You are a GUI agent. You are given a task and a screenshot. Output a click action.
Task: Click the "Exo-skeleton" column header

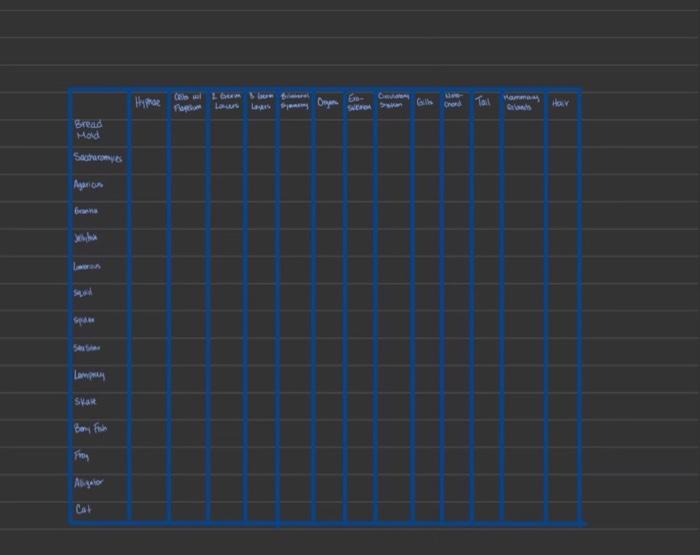(359, 102)
